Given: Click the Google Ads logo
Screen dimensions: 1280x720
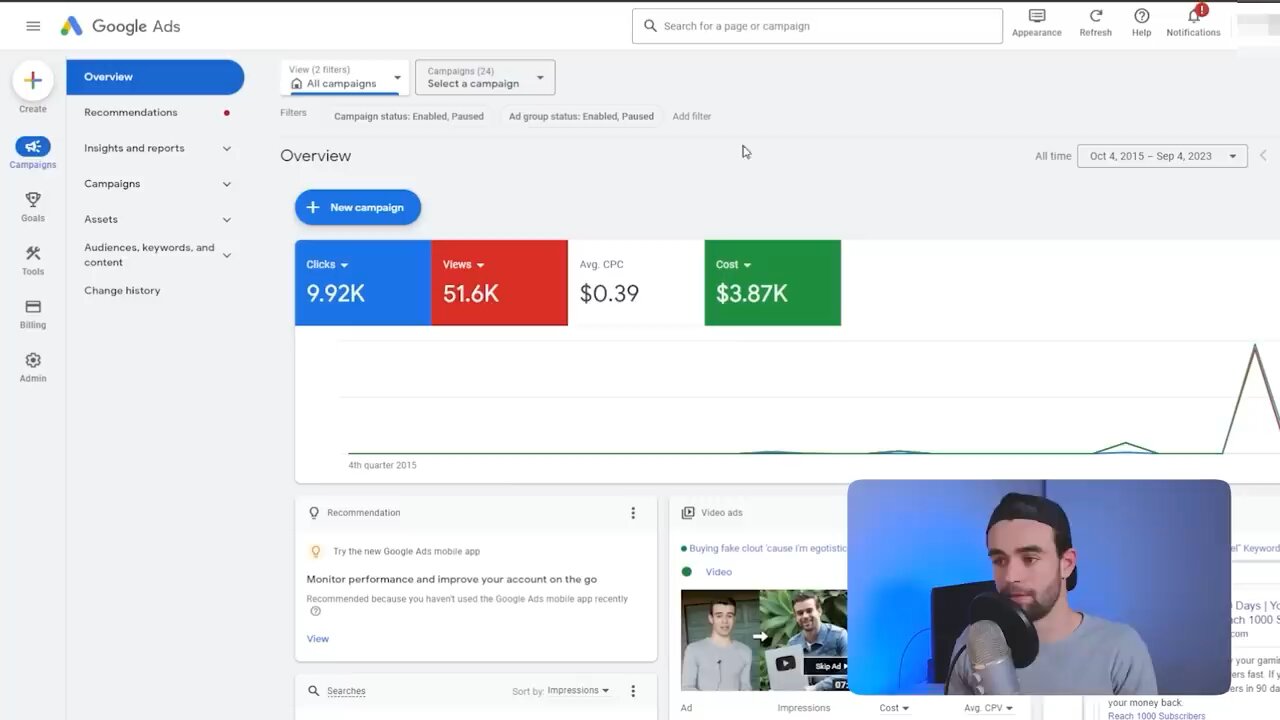Looking at the screenshot, I should pyautogui.click(x=120, y=26).
